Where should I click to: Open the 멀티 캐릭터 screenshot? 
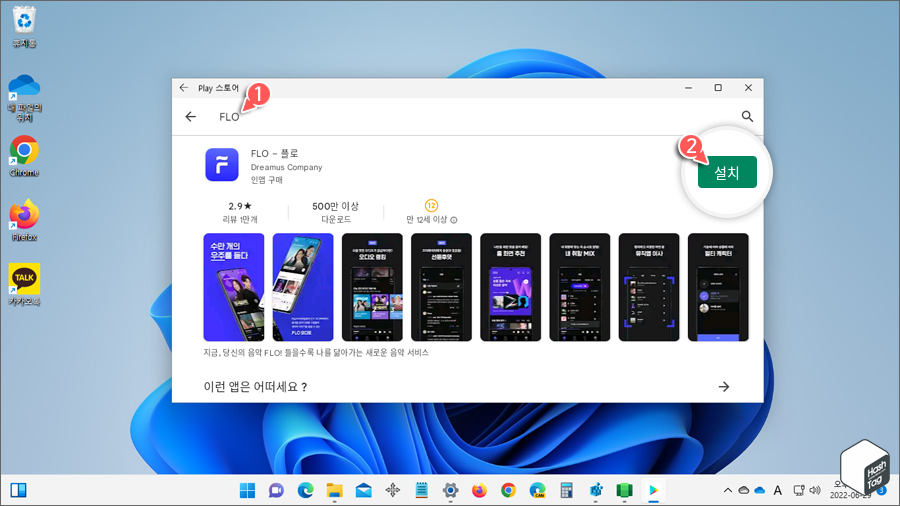click(x=718, y=287)
